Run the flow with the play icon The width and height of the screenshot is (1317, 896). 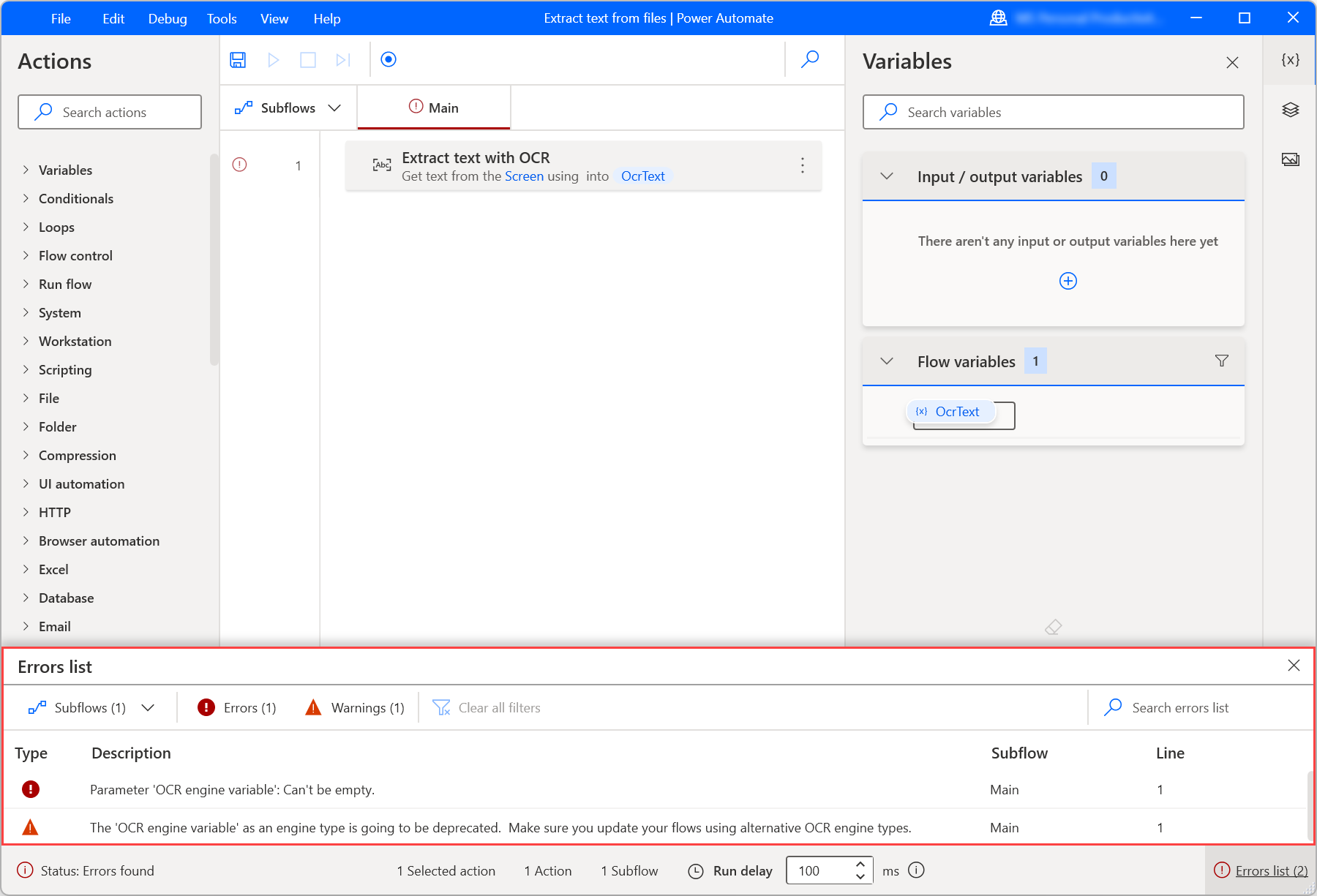[x=273, y=60]
